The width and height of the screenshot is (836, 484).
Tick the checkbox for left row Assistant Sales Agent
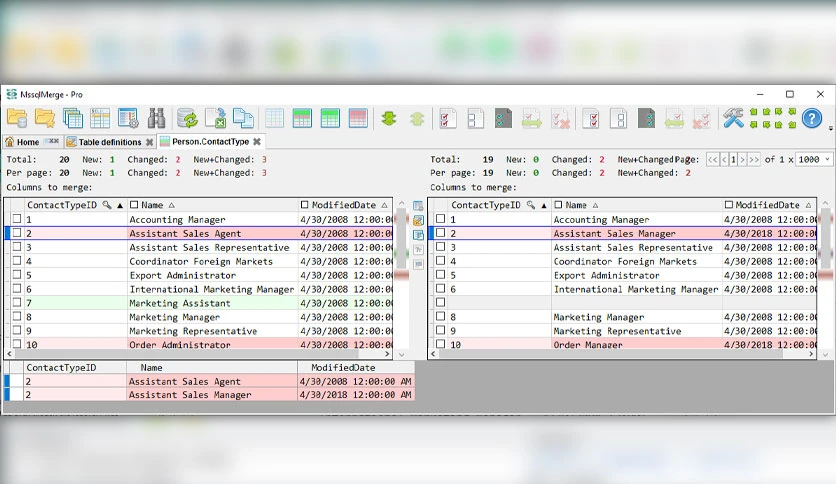[x=17, y=232]
